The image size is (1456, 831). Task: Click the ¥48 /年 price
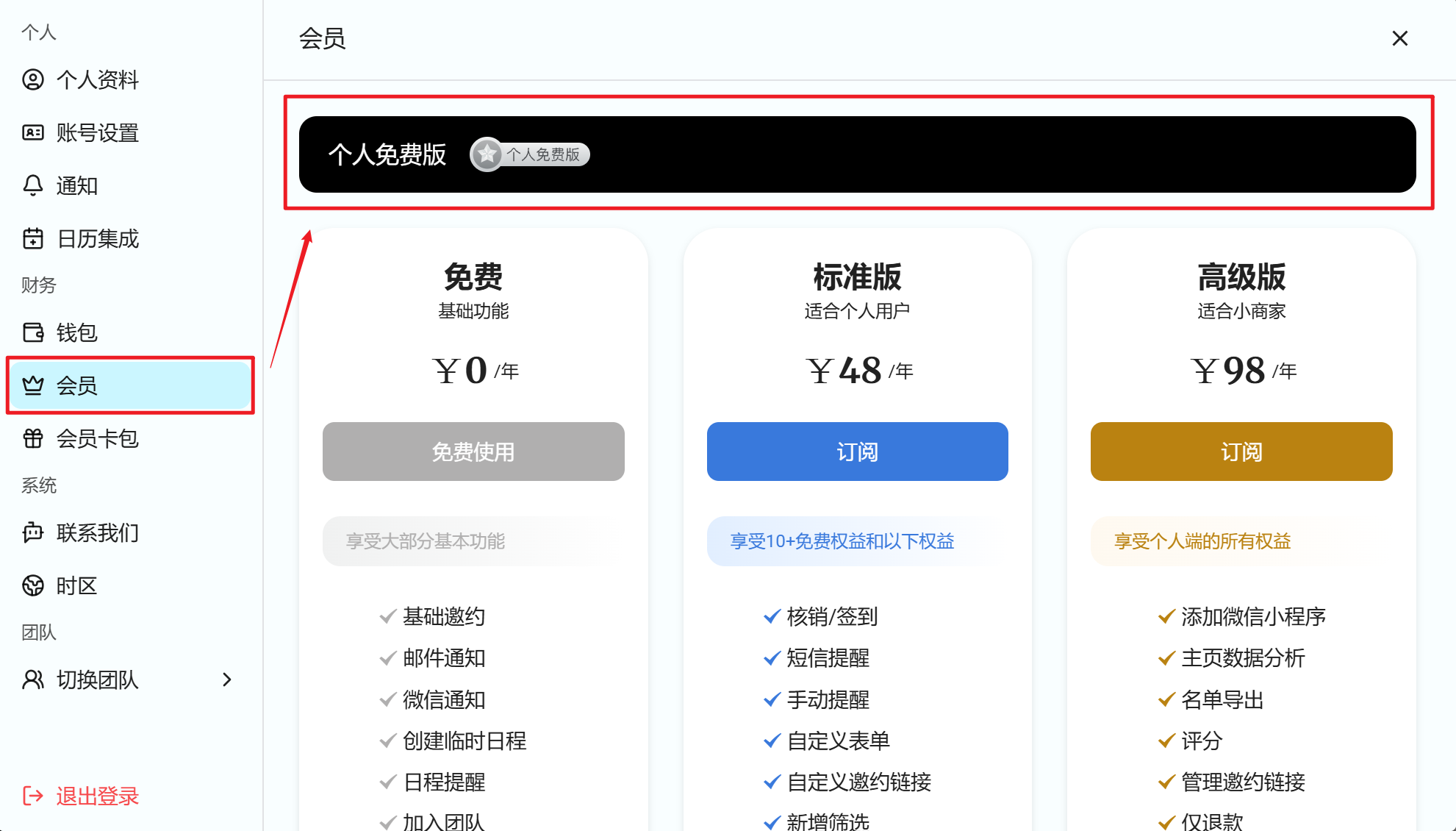click(859, 370)
